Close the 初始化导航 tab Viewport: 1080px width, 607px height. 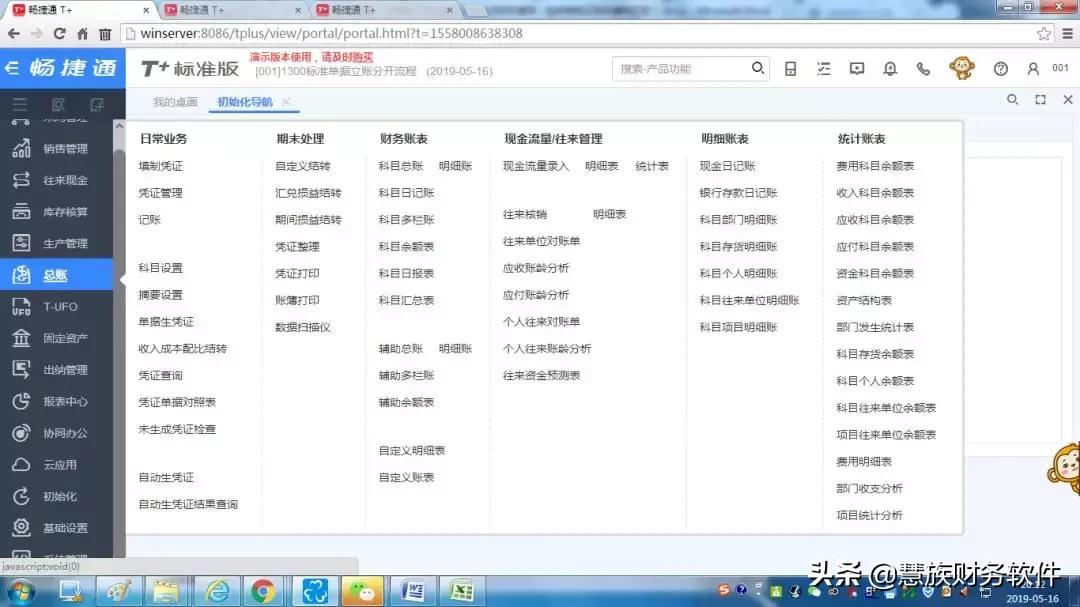click(286, 100)
